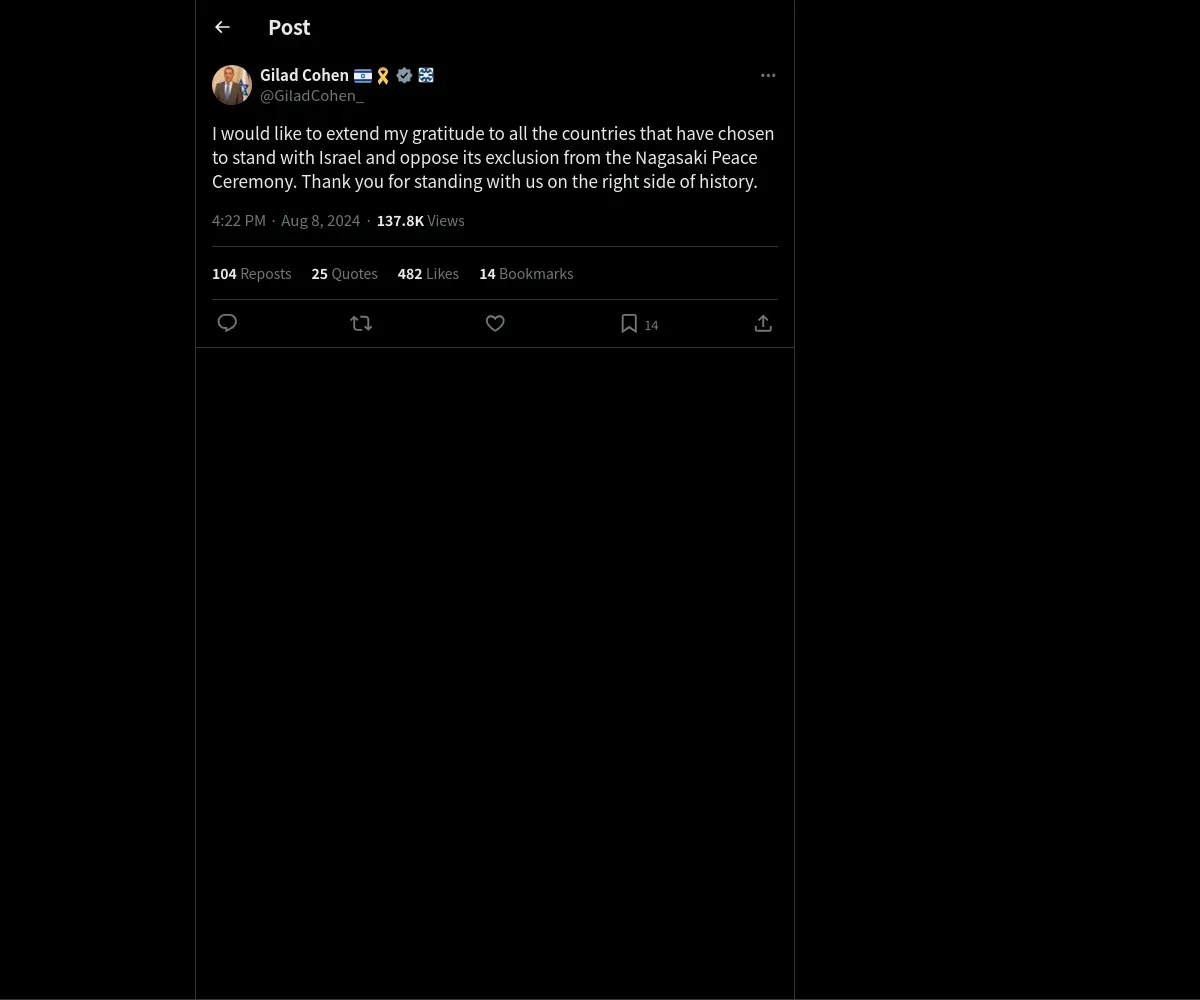Viewport: 1200px width, 1000px height.
Task: Click the 4:22 PM Aug 8, 2024 timestamp
Action: pos(286,221)
